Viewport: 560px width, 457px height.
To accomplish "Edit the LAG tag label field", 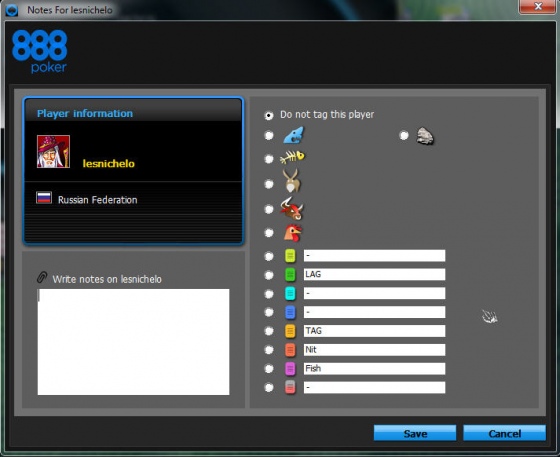I will click(374, 274).
